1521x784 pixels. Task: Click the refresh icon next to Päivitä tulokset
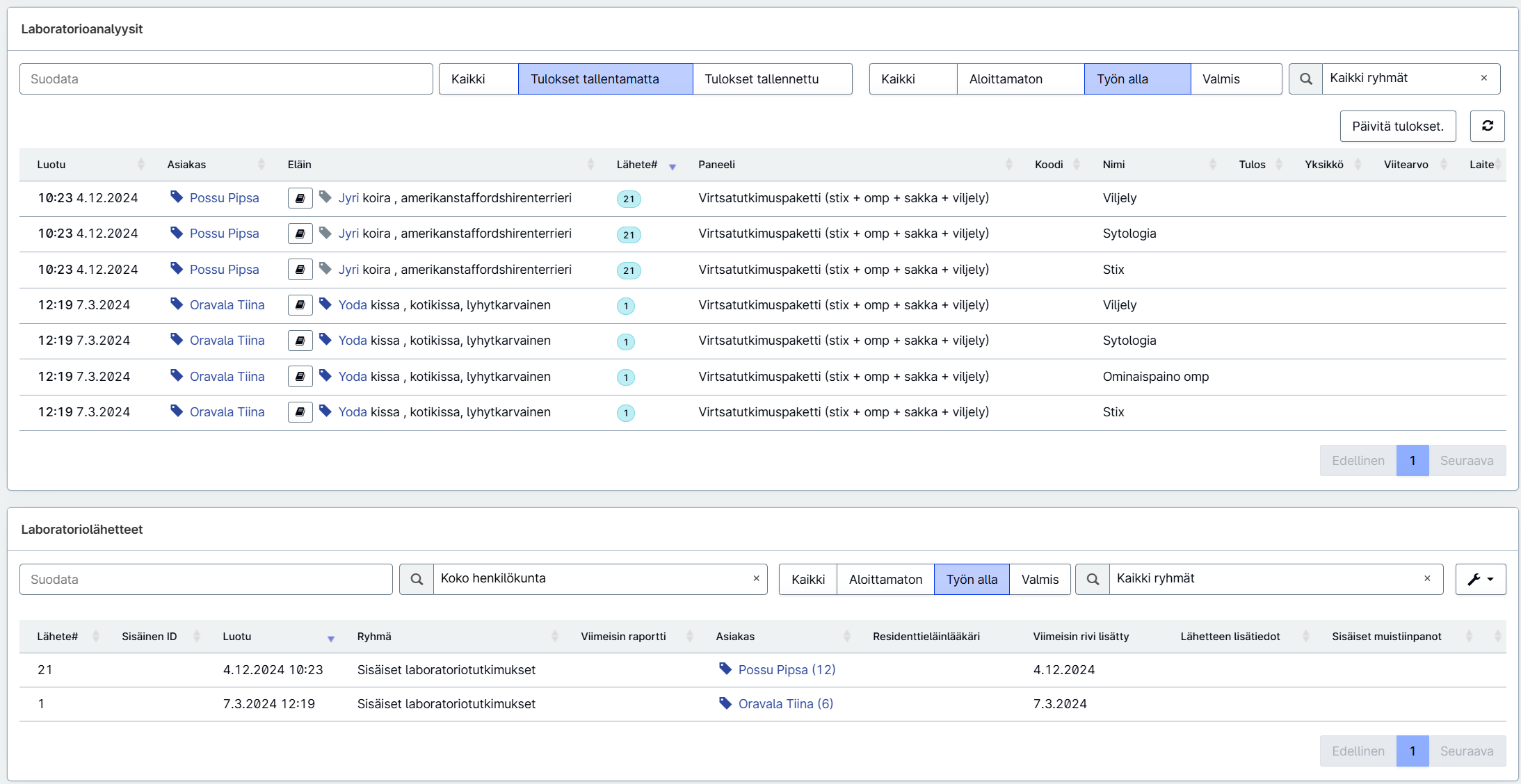[x=1487, y=126]
